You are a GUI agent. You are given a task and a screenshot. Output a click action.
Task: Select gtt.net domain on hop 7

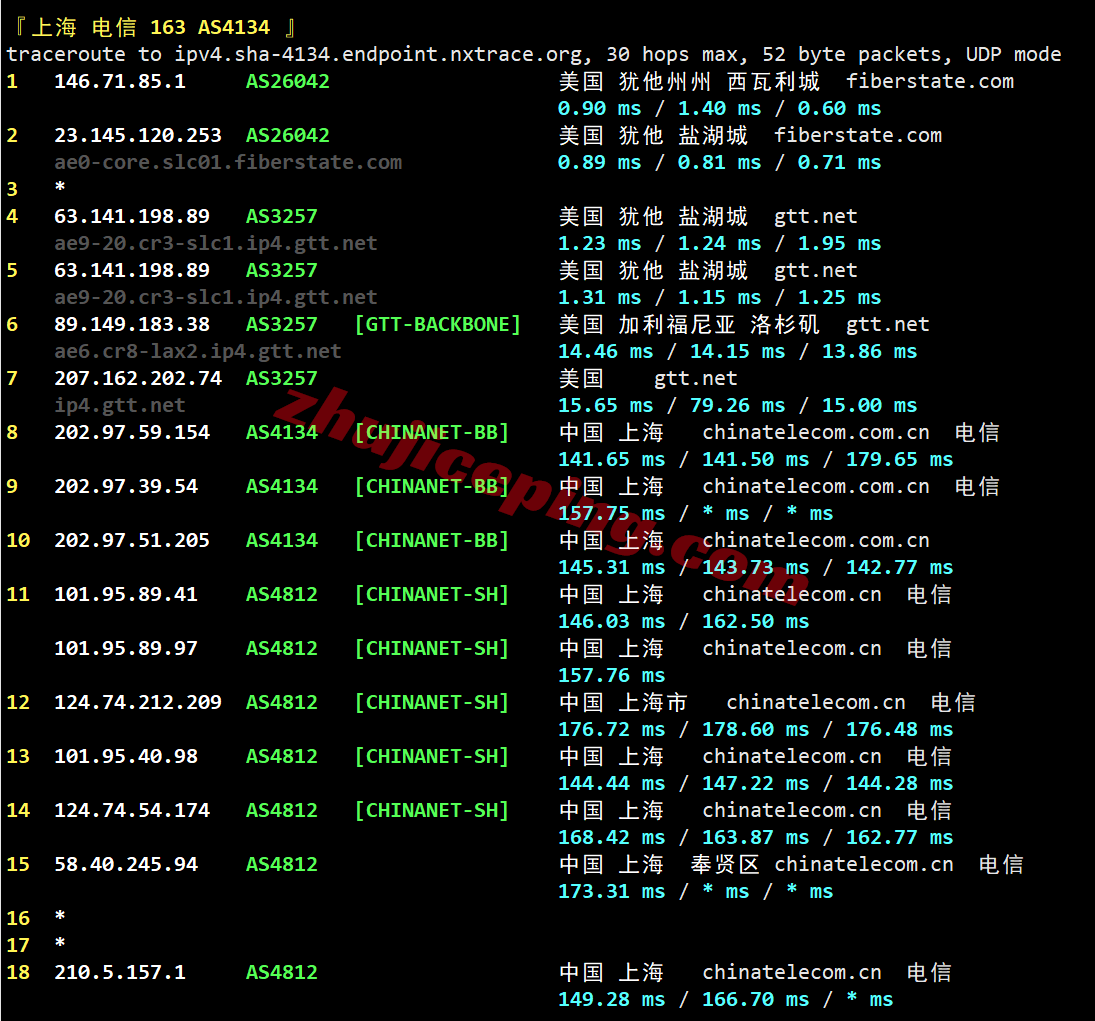[x=695, y=378]
